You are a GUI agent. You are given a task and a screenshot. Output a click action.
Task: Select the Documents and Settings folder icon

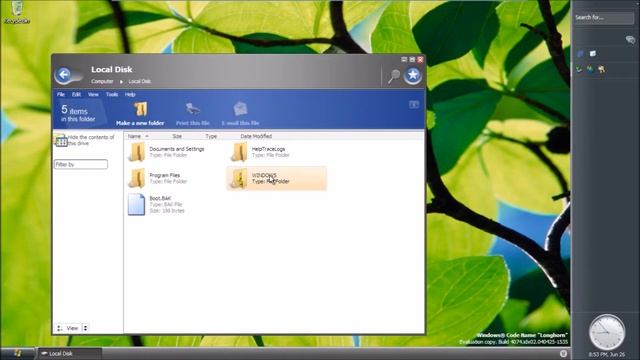[x=137, y=152]
